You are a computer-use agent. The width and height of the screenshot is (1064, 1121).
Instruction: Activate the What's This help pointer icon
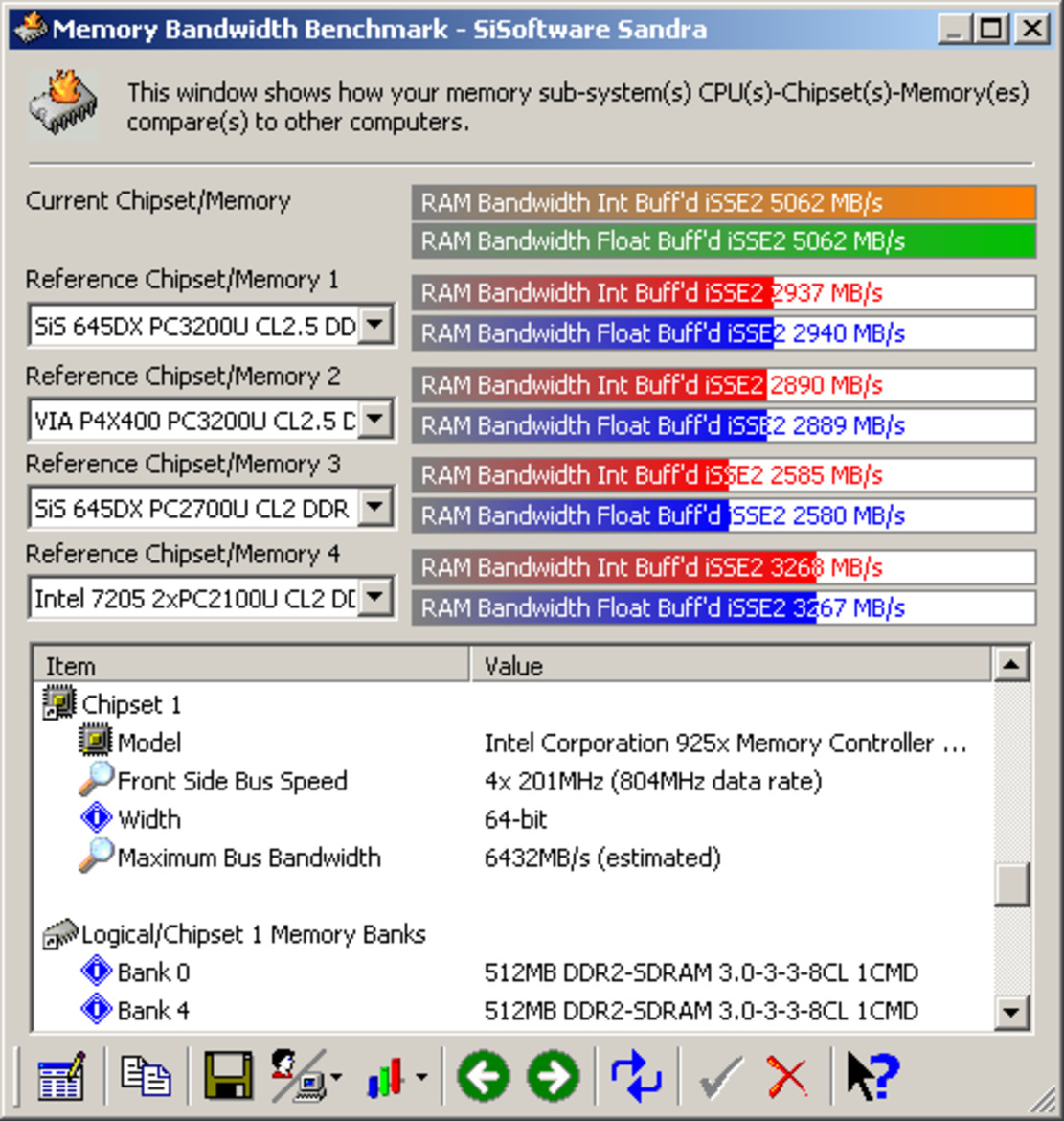(x=872, y=1076)
